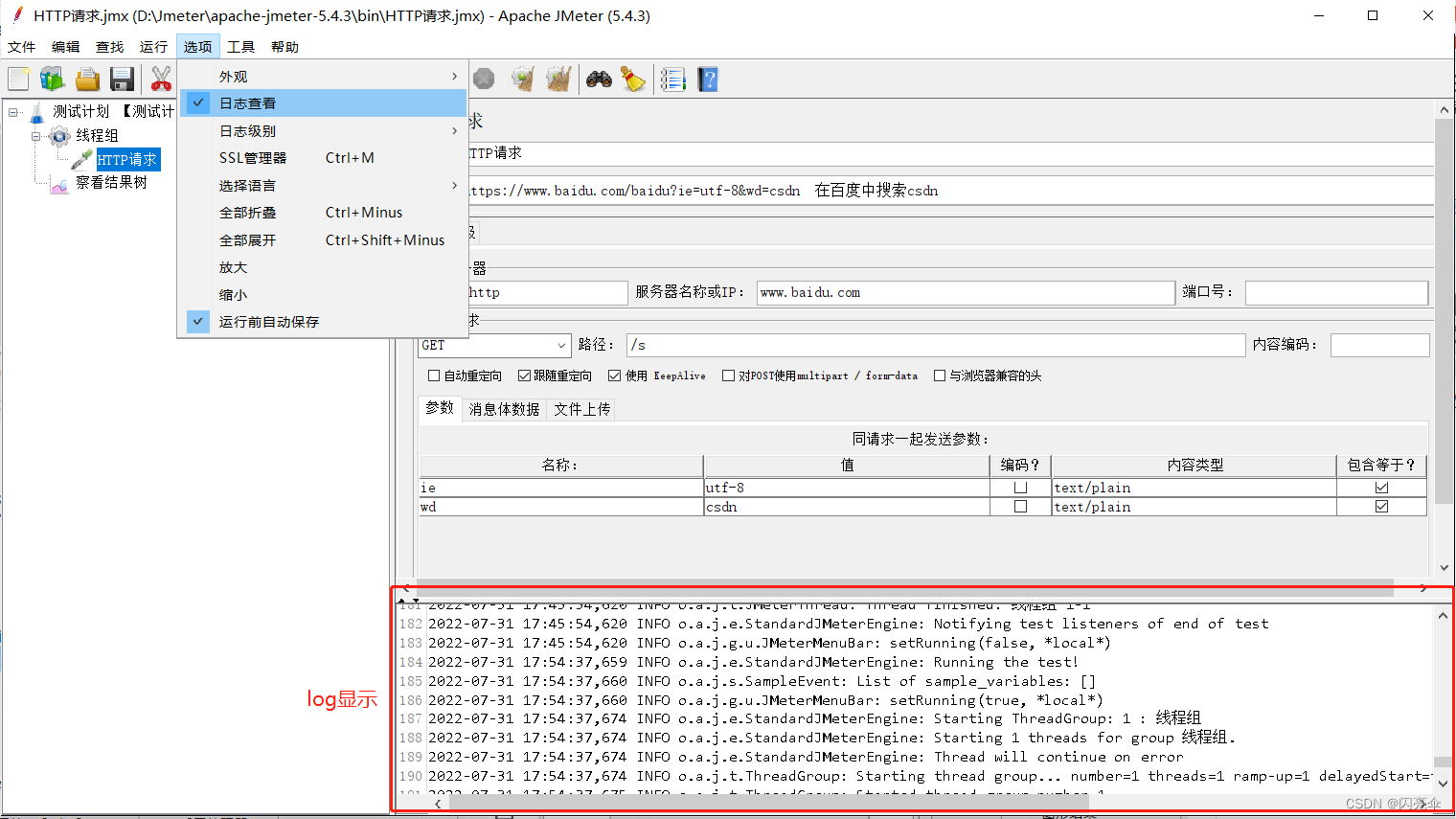Click the test plan flask icon

coord(36,112)
